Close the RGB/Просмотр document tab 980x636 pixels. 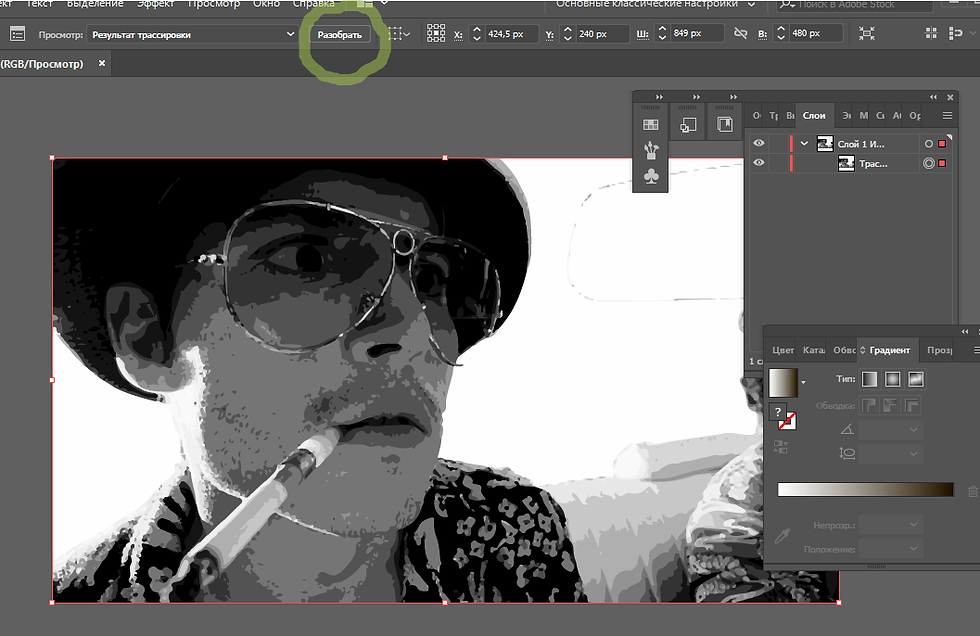tap(102, 63)
